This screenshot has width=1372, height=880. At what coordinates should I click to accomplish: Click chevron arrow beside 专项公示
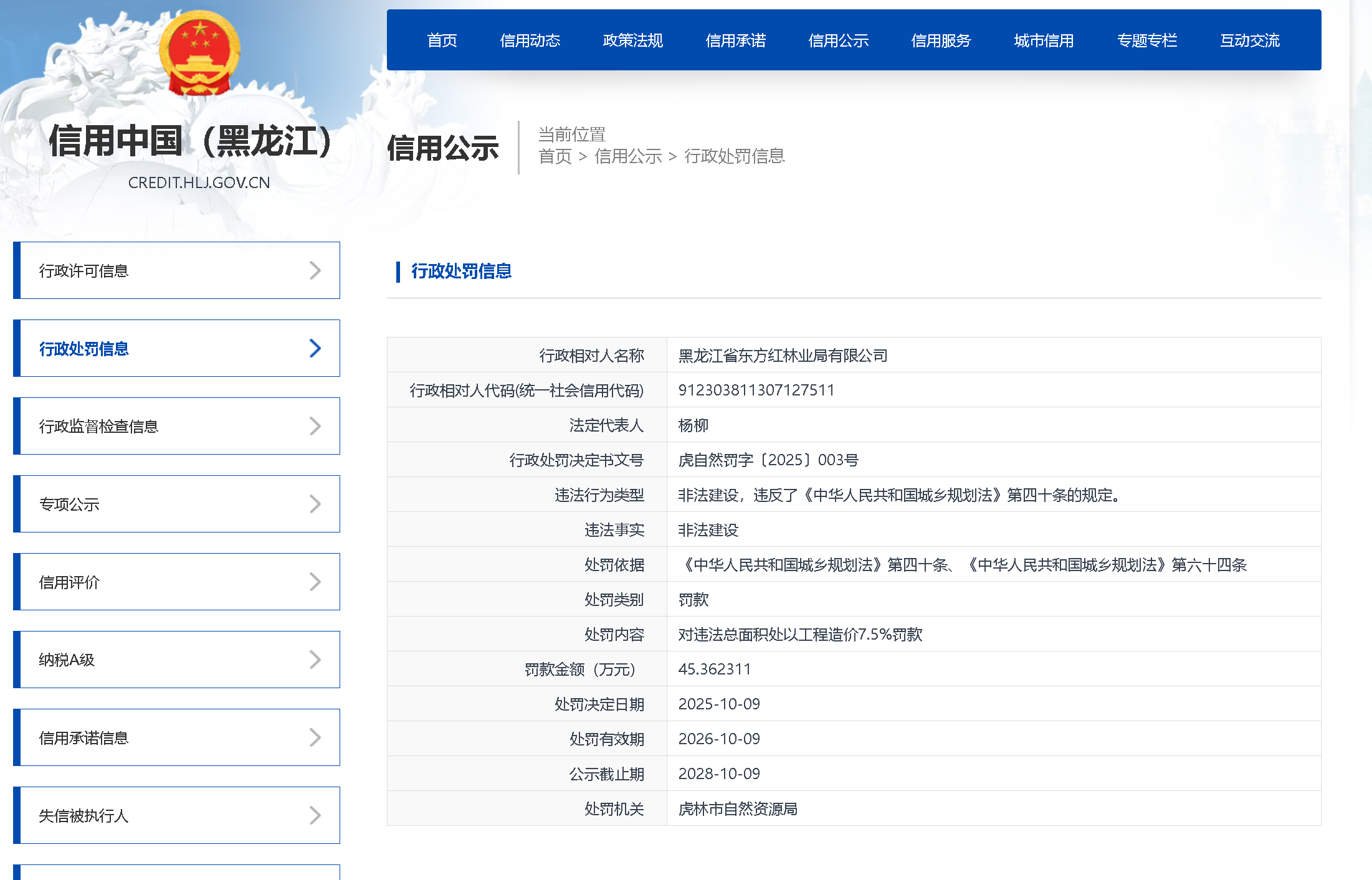[x=315, y=504]
